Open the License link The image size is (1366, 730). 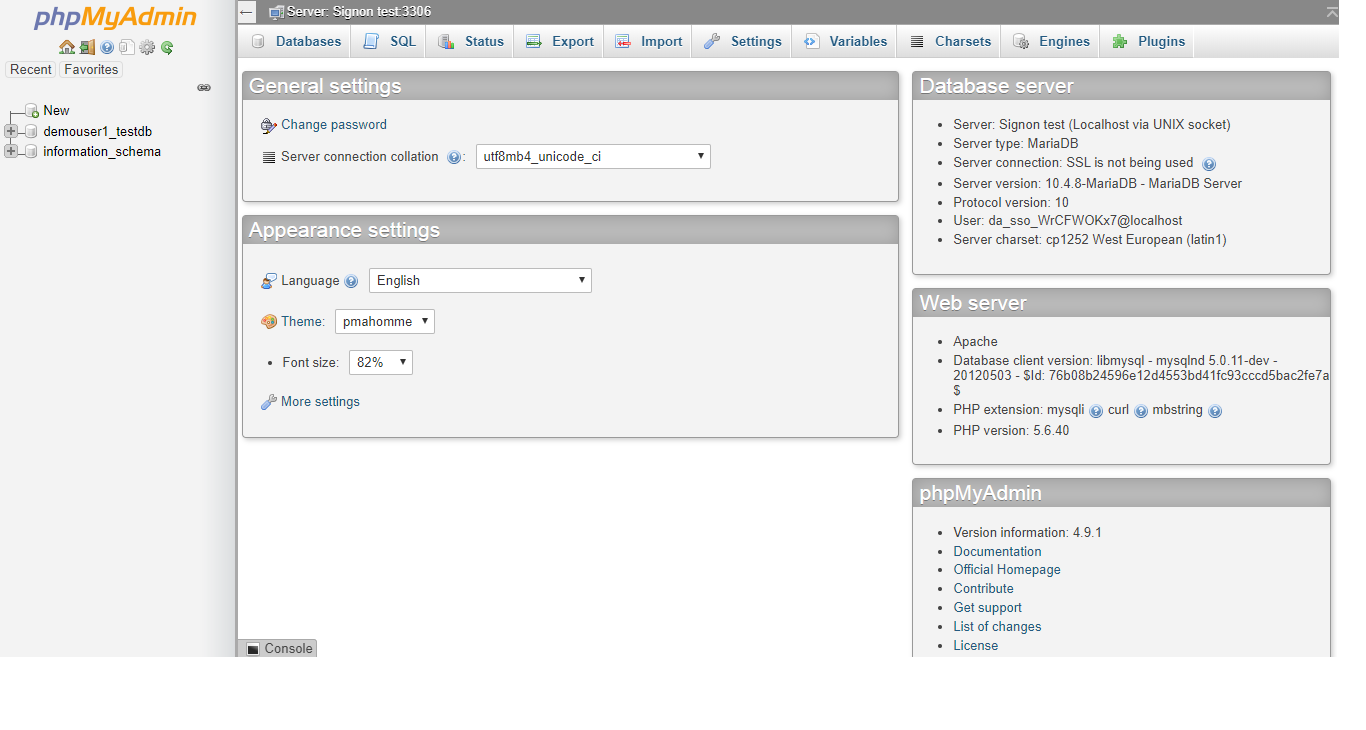(975, 645)
